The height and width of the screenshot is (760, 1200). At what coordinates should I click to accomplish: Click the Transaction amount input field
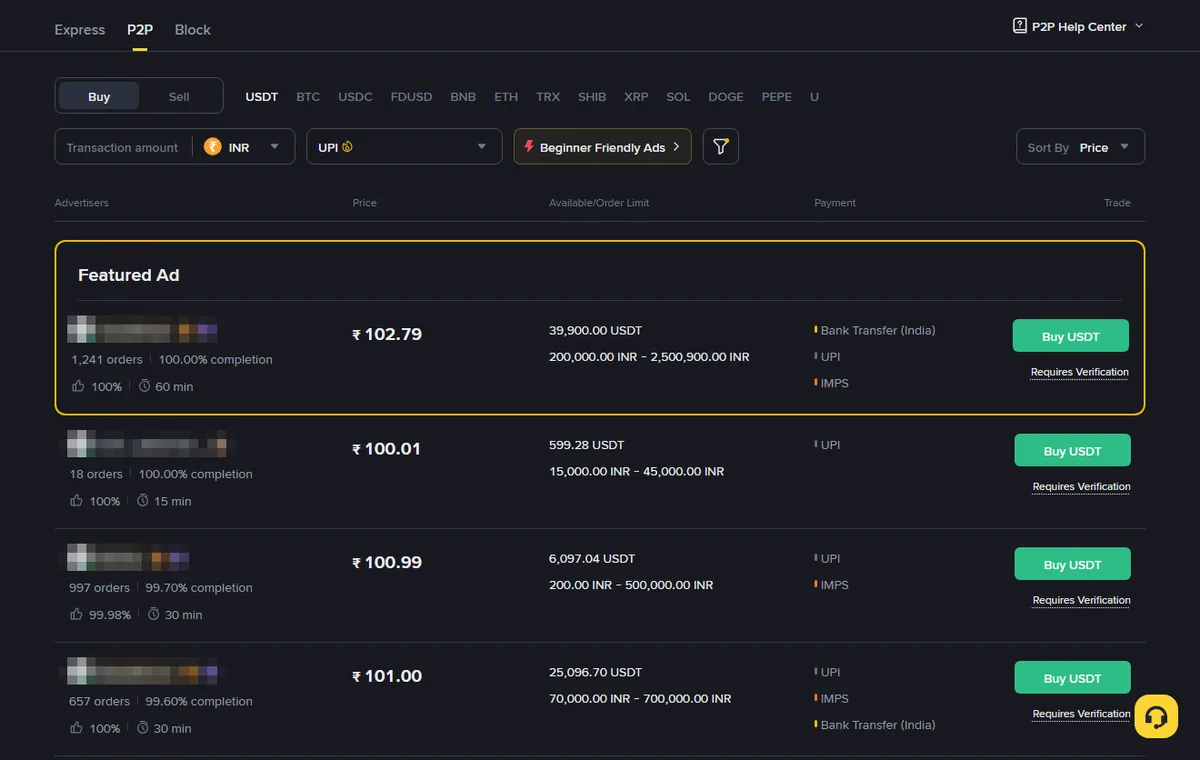pyautogui.click(x=123, y=147)
